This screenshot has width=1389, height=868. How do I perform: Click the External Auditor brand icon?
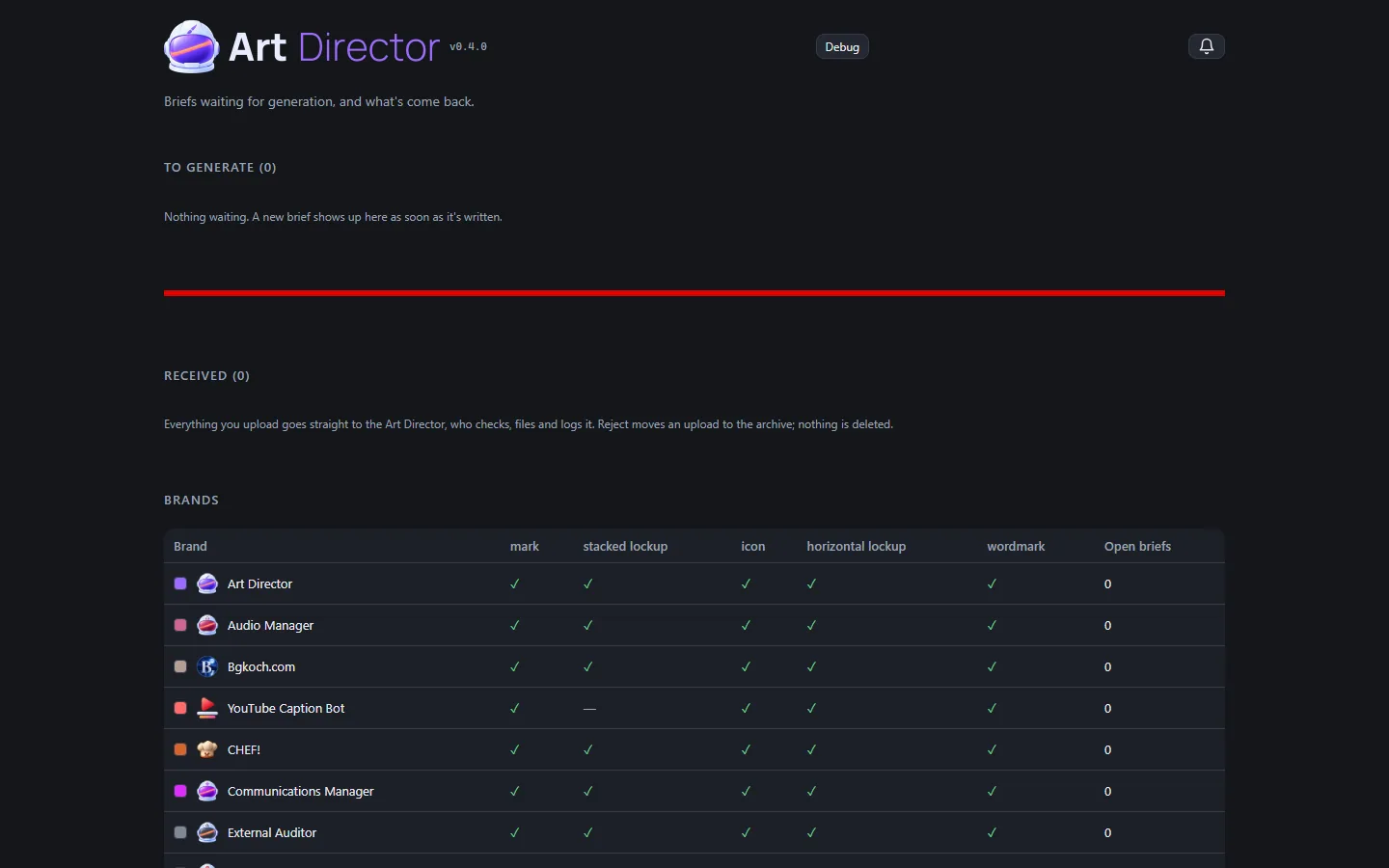tap(207, 832)
